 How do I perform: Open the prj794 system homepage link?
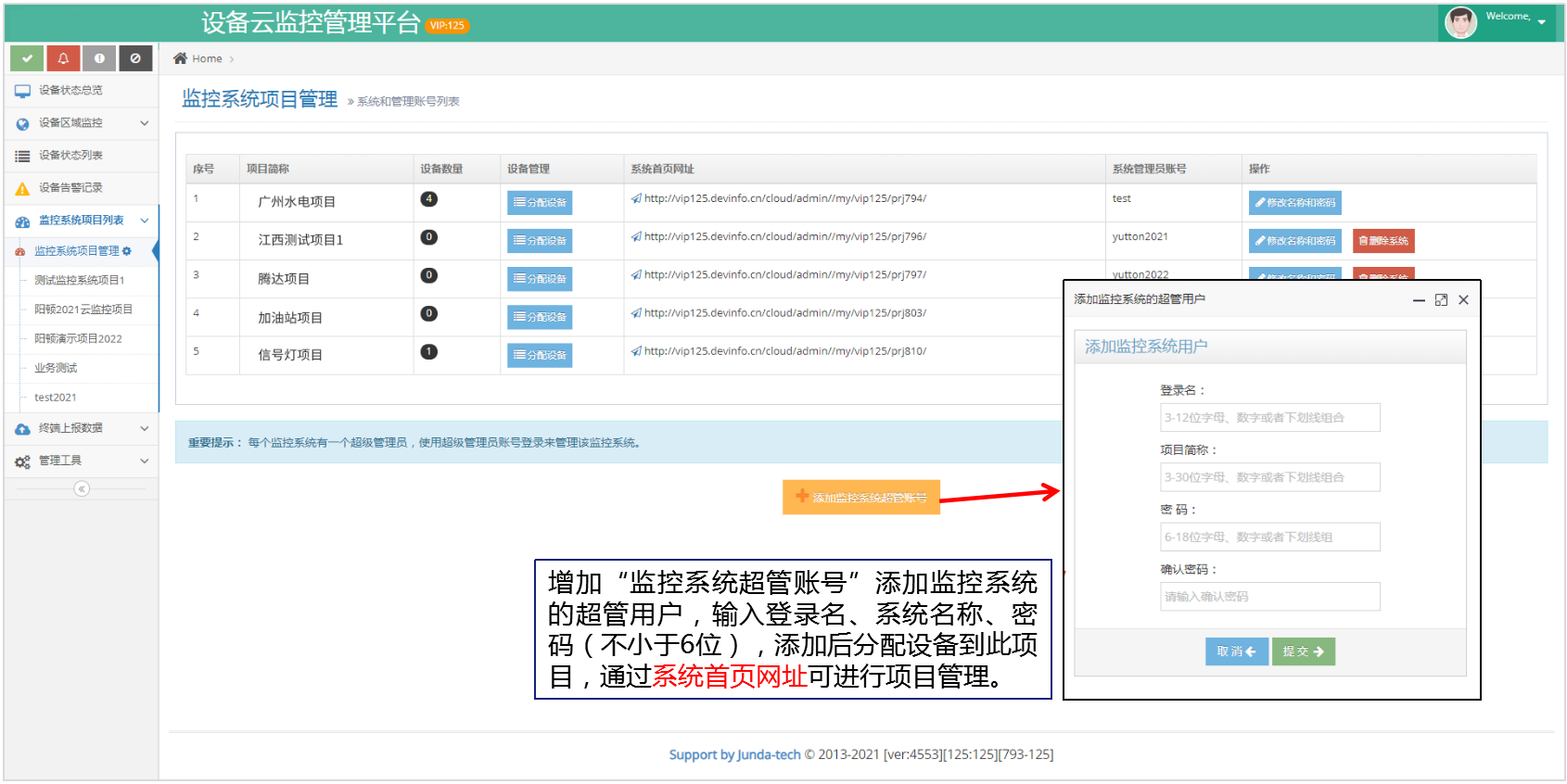point(784,198)
